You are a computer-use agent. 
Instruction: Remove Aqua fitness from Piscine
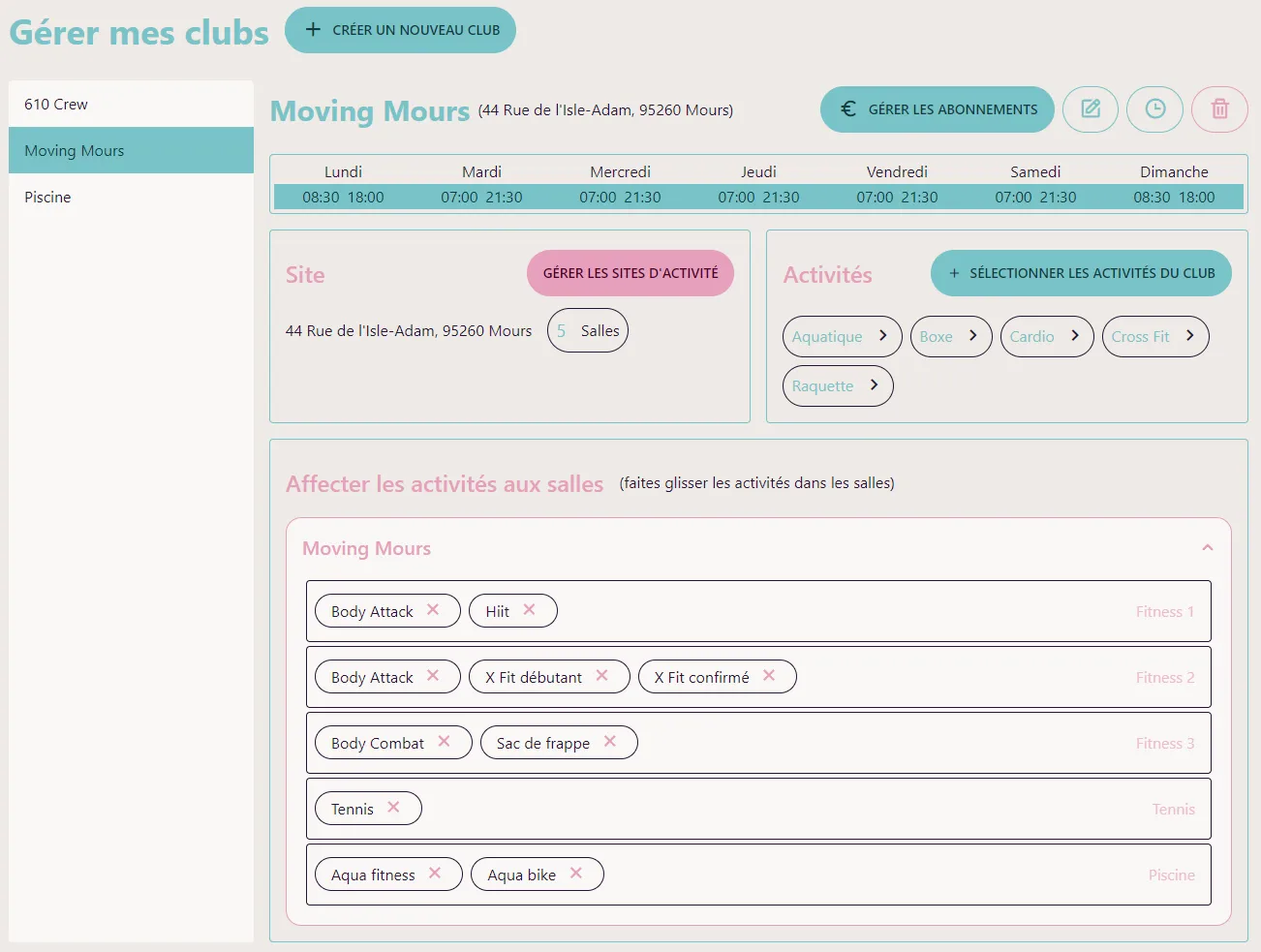435,874
